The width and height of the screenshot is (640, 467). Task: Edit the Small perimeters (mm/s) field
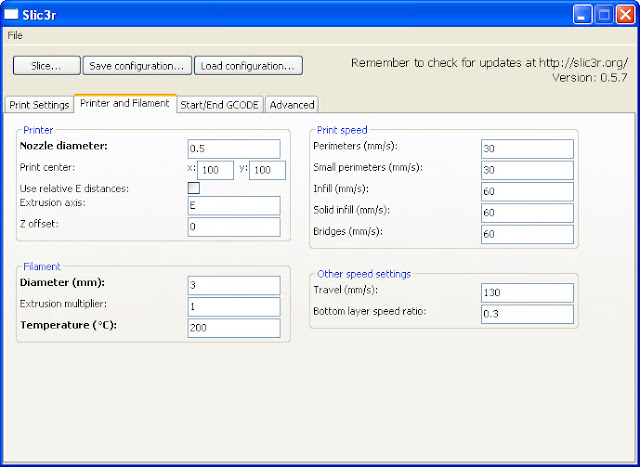point(527,170)
